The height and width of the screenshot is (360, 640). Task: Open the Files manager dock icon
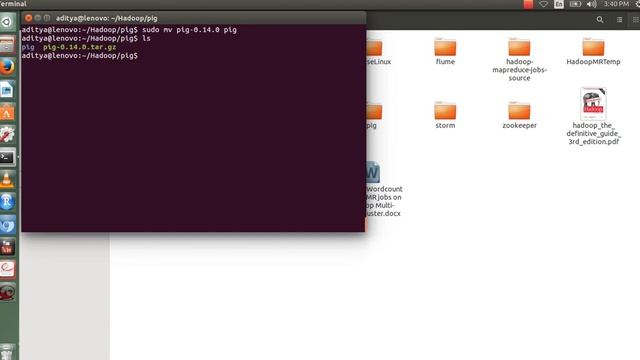[x=7, y=44]
